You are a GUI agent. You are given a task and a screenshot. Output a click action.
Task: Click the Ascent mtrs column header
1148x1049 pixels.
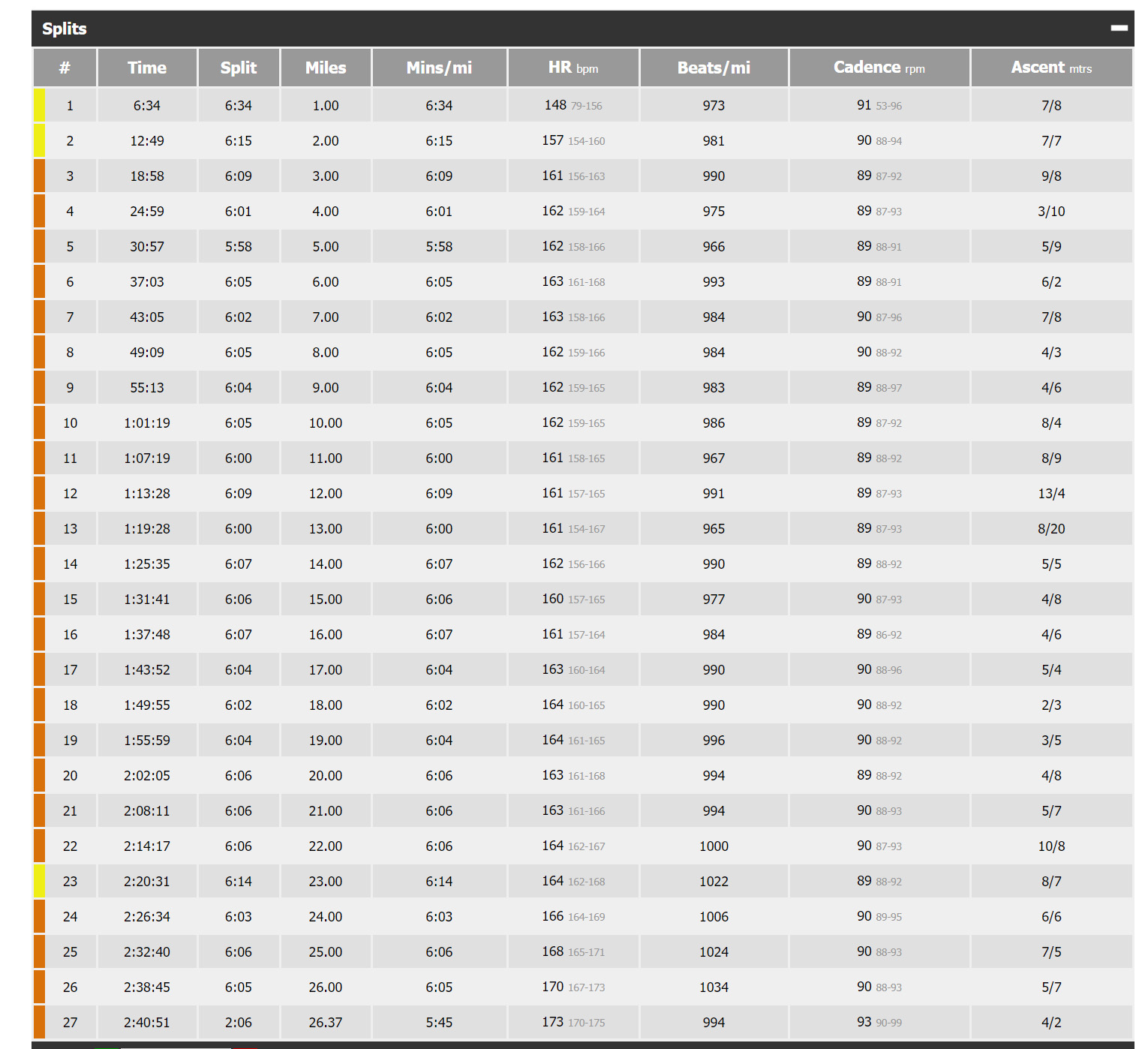coord(1051,68)
